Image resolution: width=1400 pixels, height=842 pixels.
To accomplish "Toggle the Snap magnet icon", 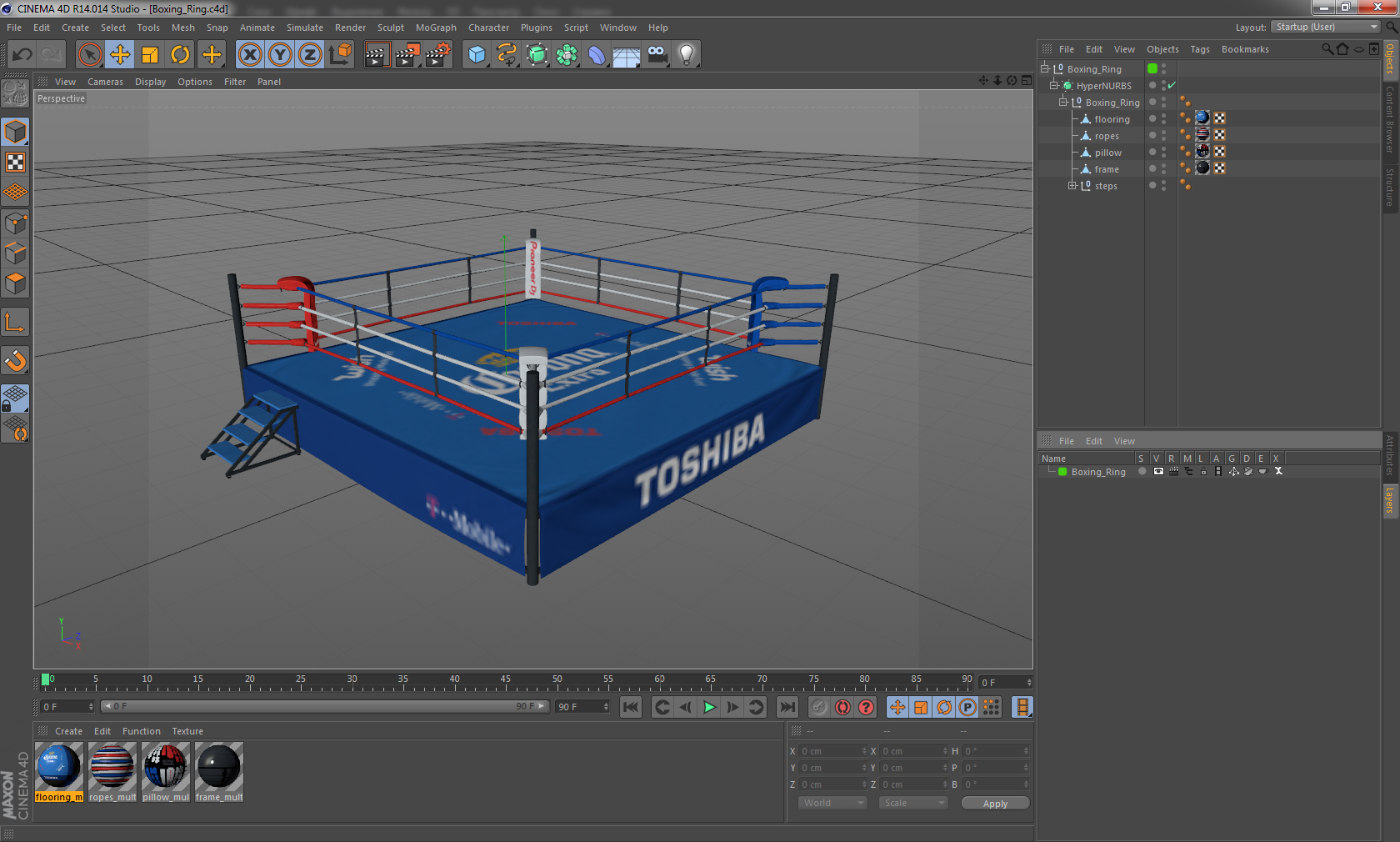I will pyautogui.click(x=15, y=360).
